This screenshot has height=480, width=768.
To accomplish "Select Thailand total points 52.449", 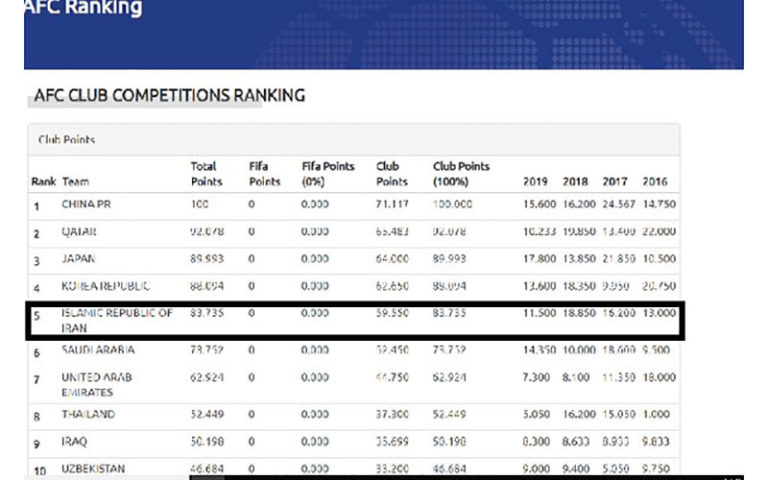I will pos(207,414).
